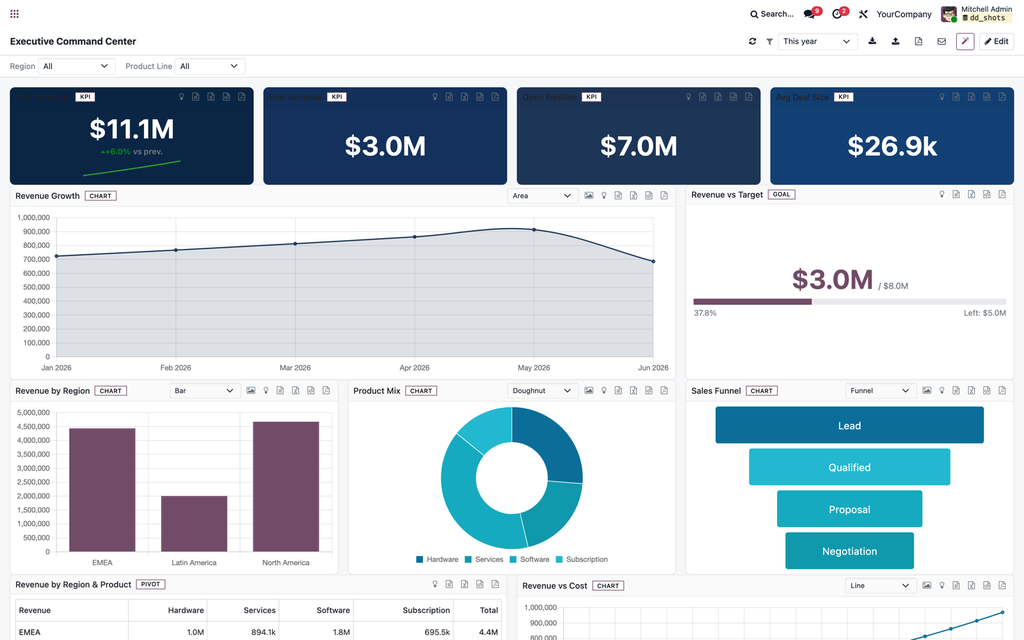This screenshot has width=1024, height=640.
Task: Toggle Subscription legend in Product Mix
Action: click(x=581, y=560)
